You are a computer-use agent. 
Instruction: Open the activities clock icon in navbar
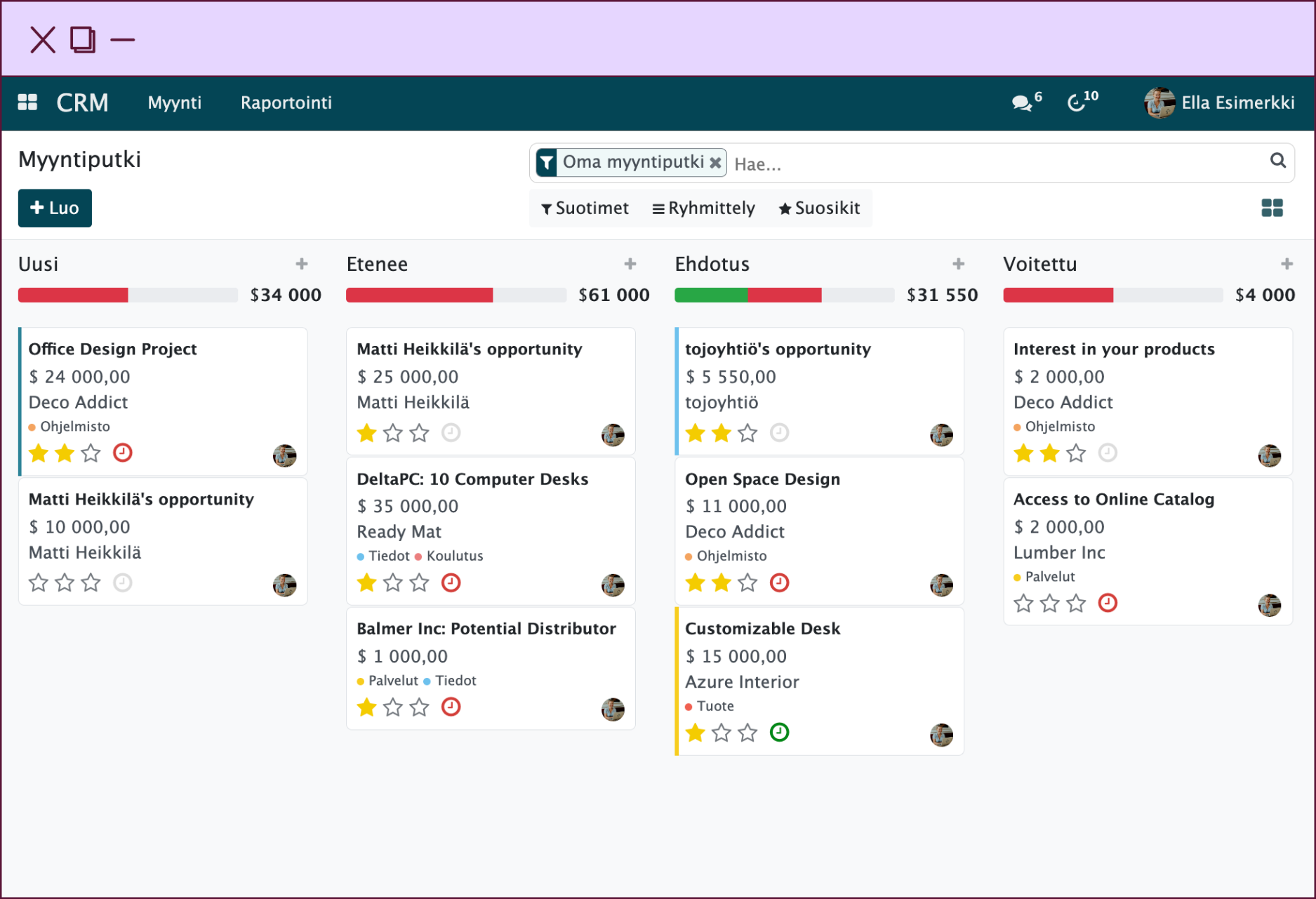point(1076,103)
